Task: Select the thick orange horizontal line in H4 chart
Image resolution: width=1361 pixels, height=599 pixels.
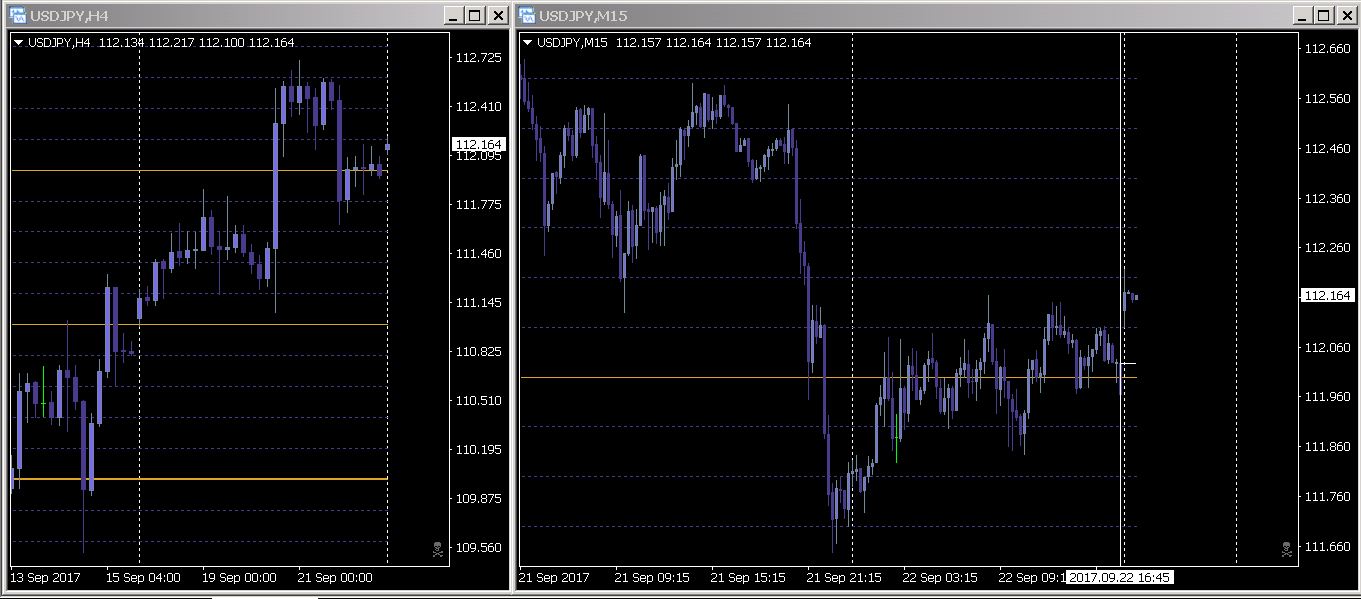Action: click(199, 479)
